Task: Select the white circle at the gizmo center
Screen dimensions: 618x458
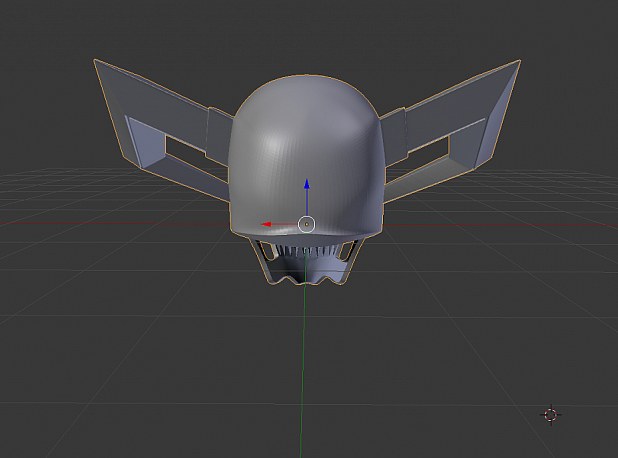Action: pos(307,224)
